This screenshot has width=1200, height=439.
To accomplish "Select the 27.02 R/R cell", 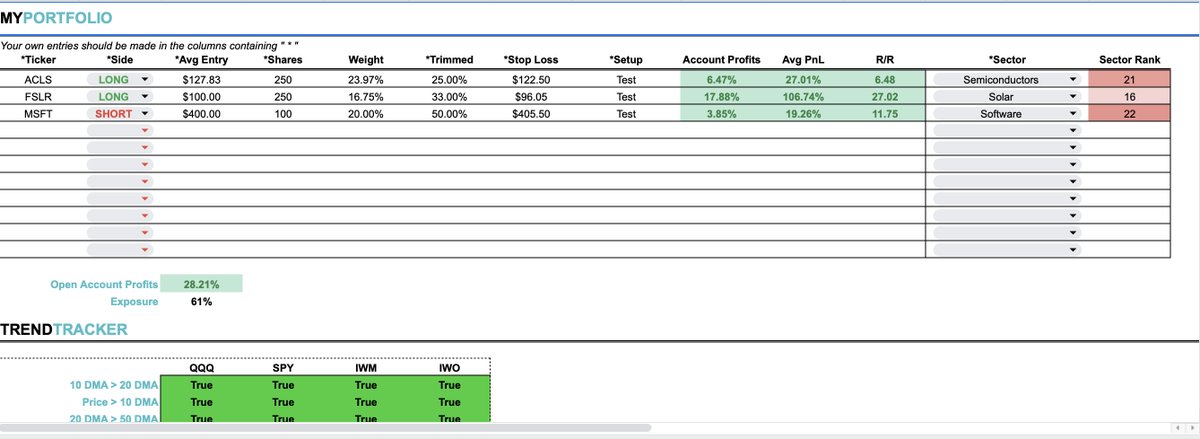I will pos(884,97).
